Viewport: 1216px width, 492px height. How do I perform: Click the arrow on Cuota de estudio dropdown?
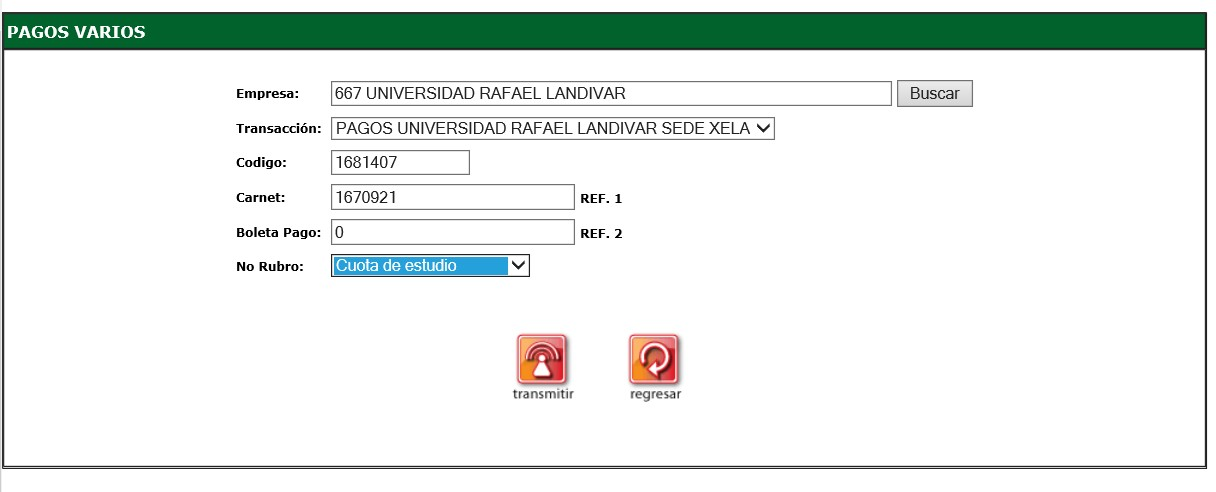point(518,266)
